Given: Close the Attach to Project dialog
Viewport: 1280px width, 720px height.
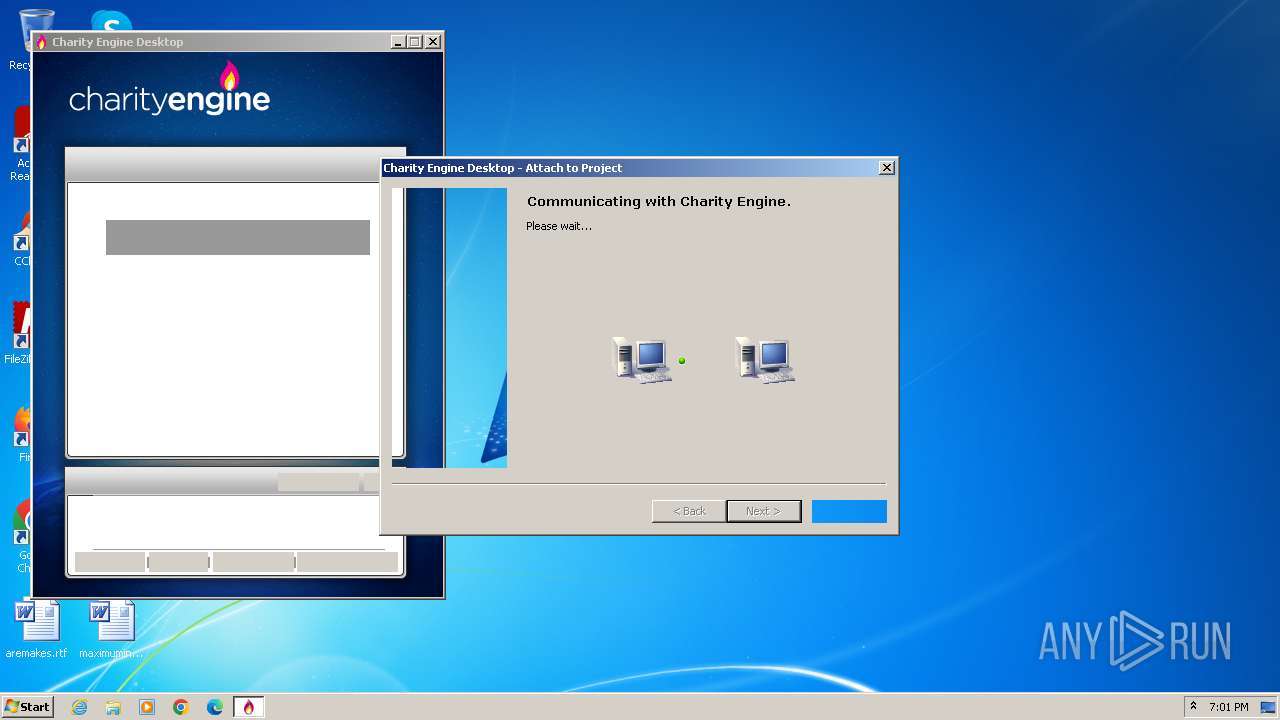Looking at the screenshot, I should coord(886,168).
